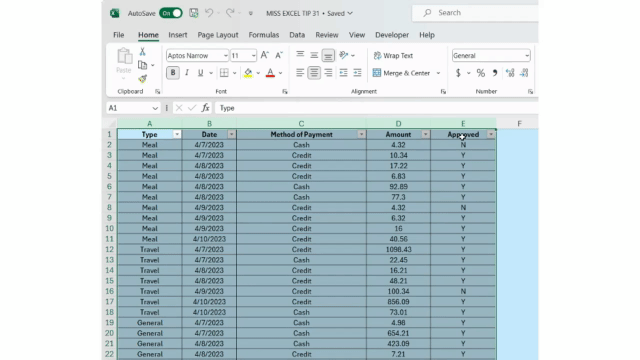Select column F header
The height and width of the screenshot is (360, 640).
point(519,123)
